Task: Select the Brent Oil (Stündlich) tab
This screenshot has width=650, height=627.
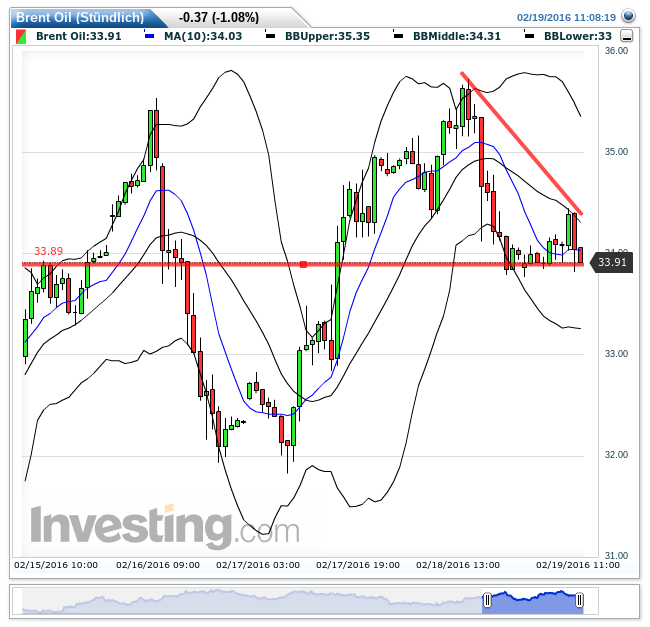Action: tap(80, 17)
